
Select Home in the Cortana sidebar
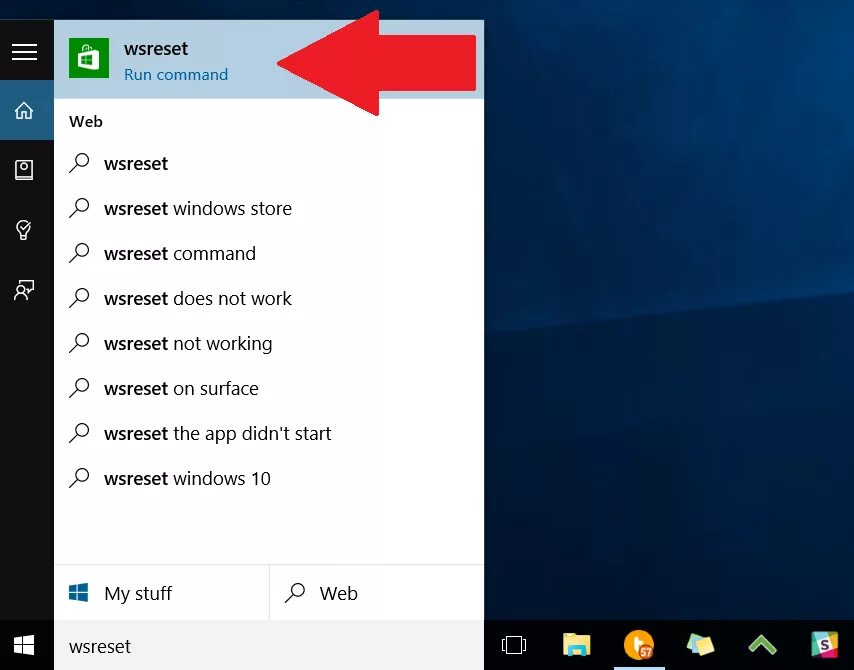pos(26,112)
